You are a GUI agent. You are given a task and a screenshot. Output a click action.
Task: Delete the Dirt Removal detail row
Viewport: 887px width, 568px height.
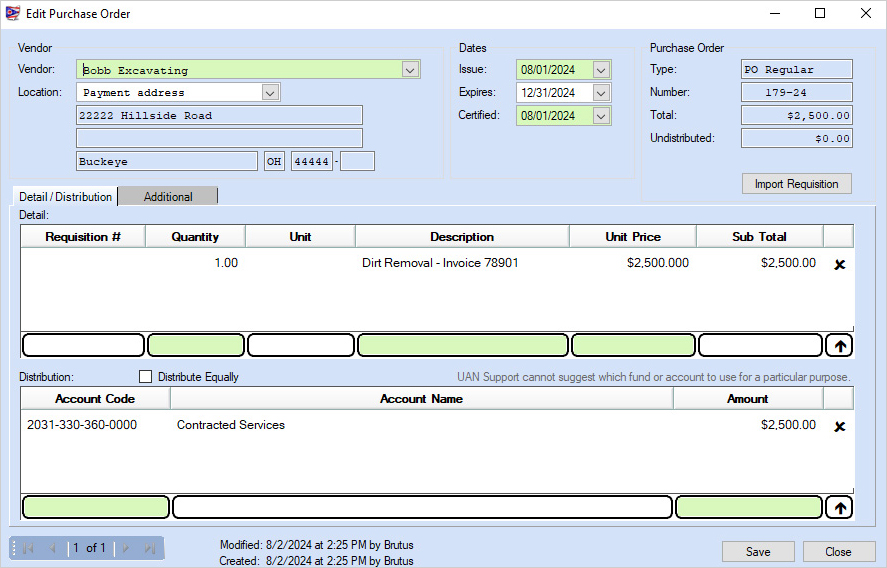[840, 264]
